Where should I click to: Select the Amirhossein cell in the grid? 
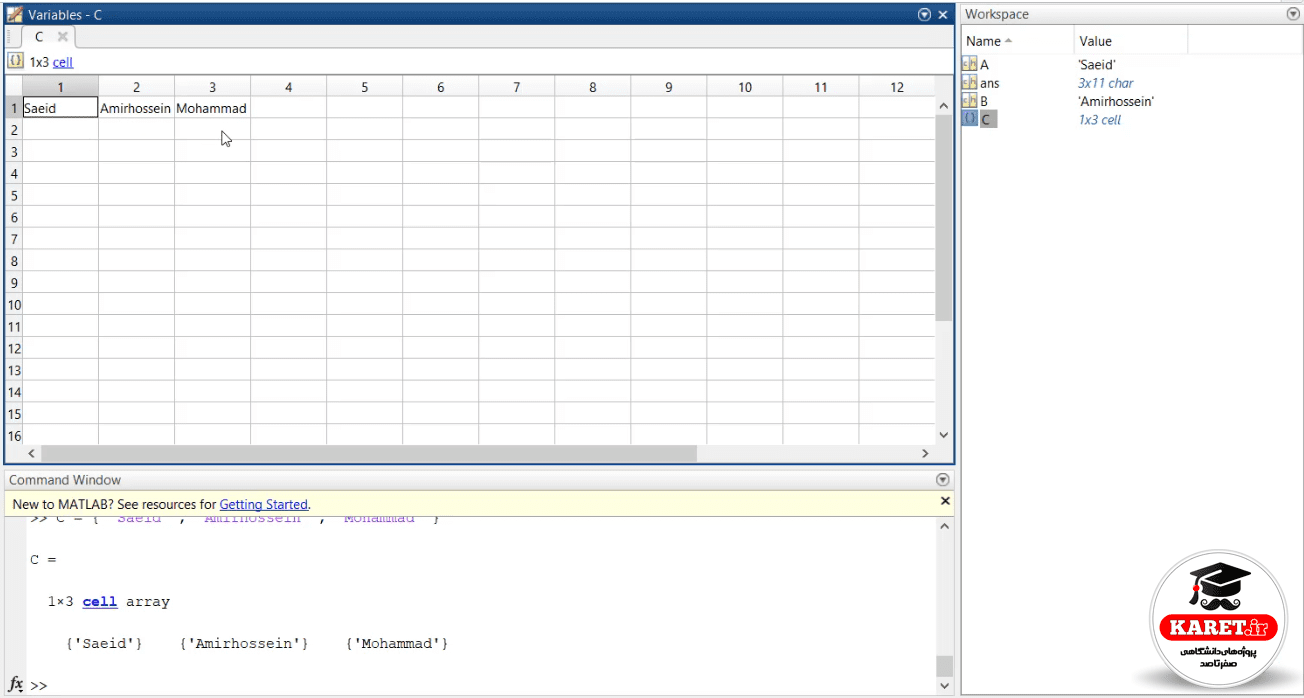point(136,108)
